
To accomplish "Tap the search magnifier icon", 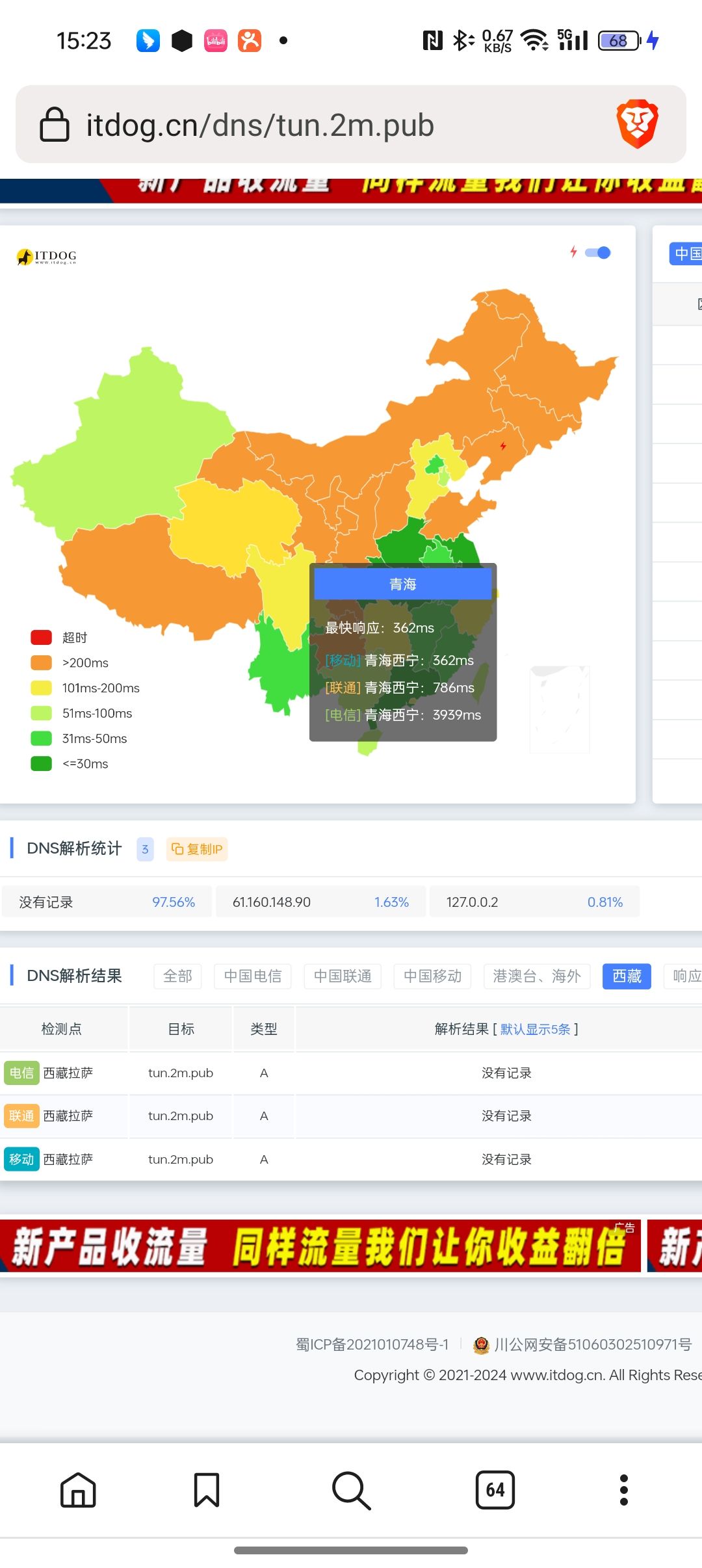I will click(x=351, y=1489).
